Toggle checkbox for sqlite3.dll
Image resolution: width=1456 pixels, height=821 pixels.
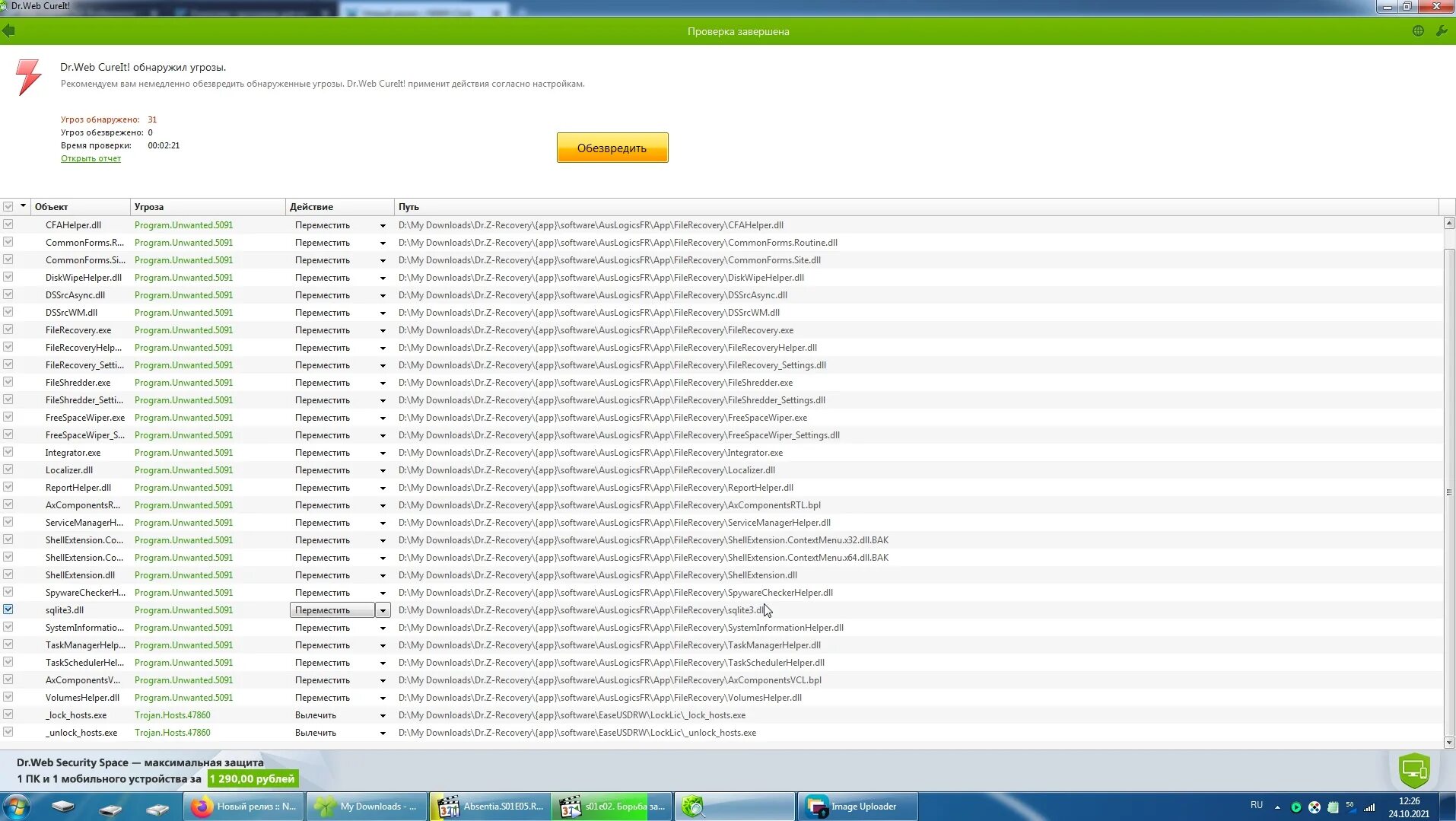[x=8, y=609]
